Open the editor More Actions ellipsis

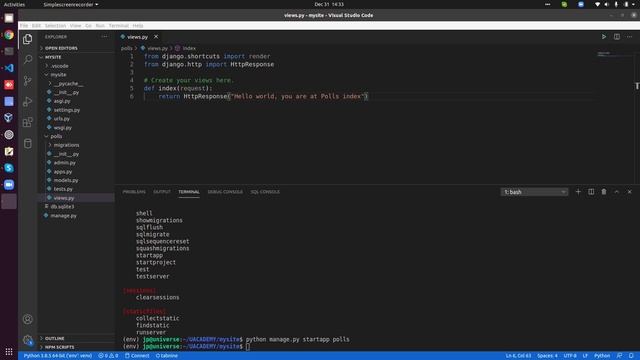pos(629,37)
